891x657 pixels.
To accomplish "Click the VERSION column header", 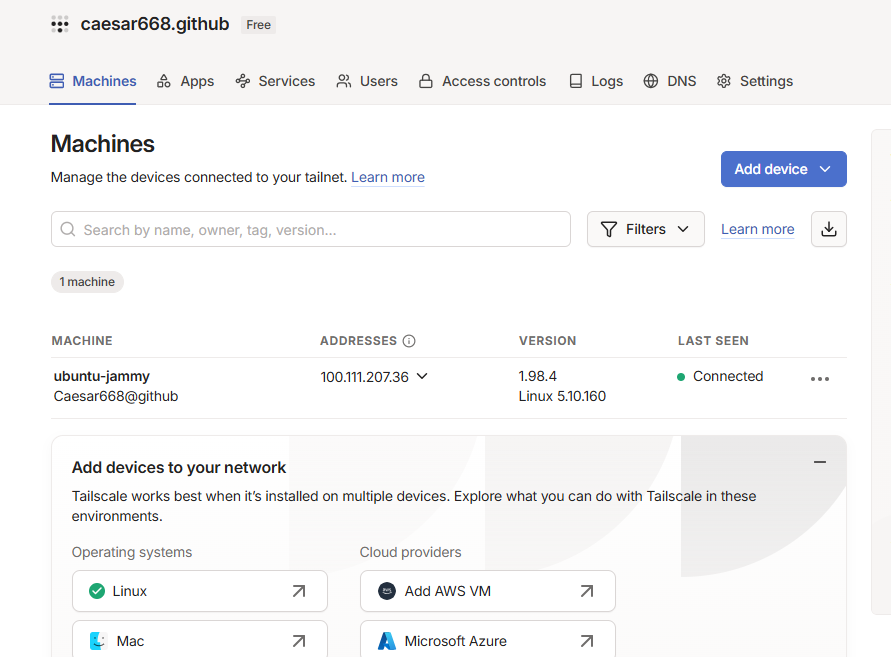I will [x=547, y=341].
